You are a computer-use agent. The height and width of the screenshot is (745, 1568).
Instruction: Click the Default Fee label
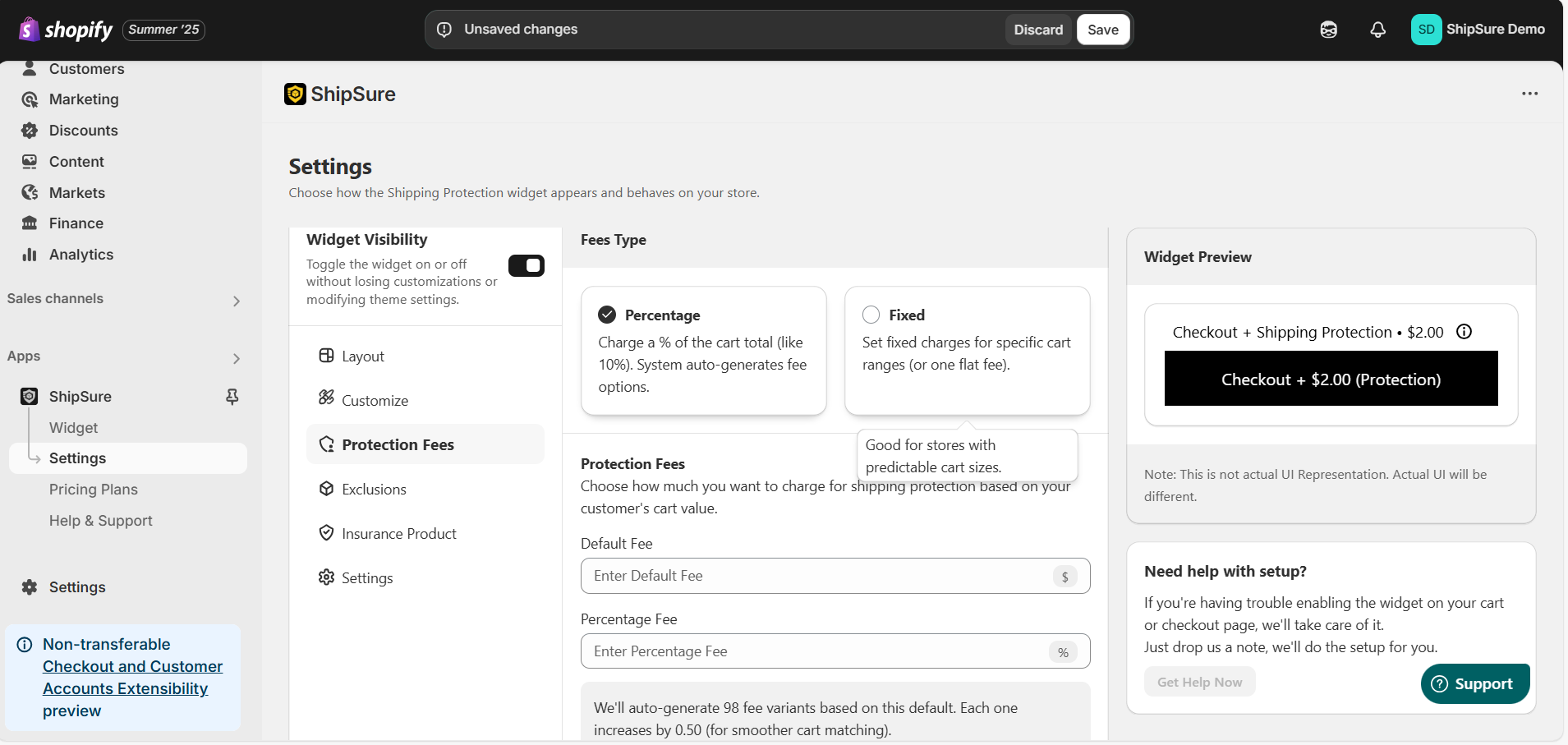[x=616, y=544]
